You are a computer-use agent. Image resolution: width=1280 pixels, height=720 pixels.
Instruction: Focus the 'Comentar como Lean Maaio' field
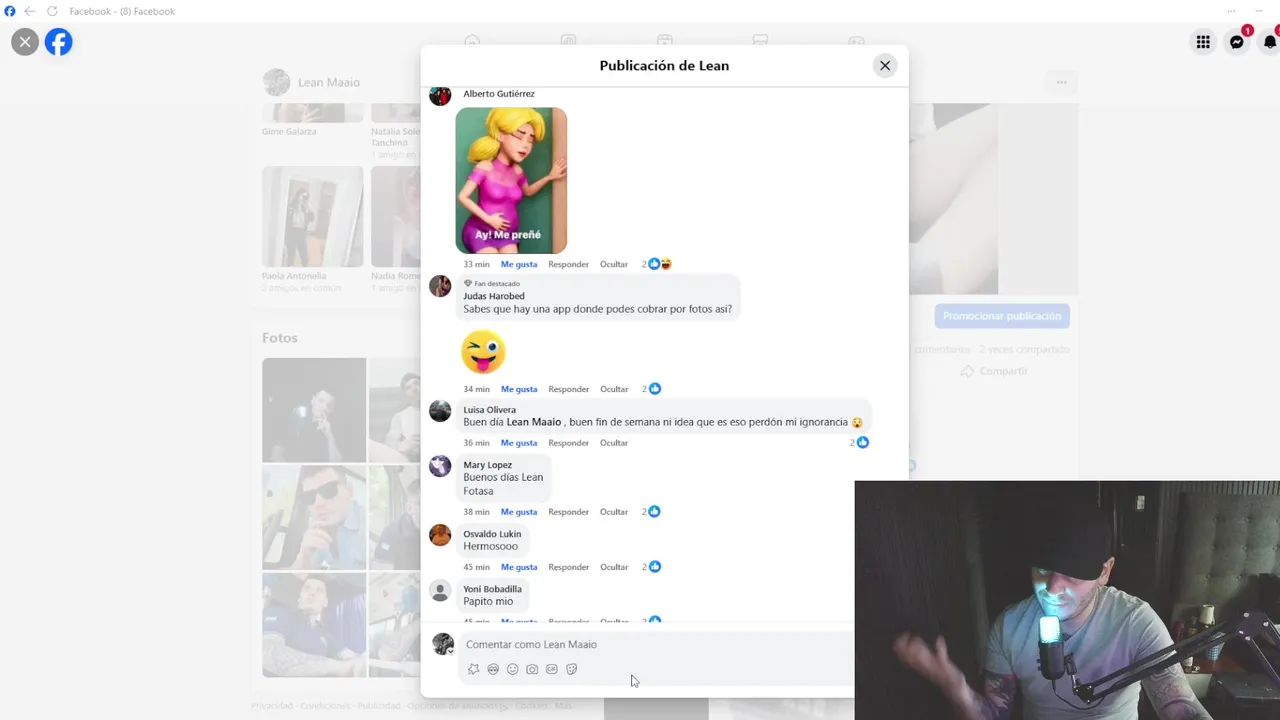pyautogui.click(x=658, y=645)
